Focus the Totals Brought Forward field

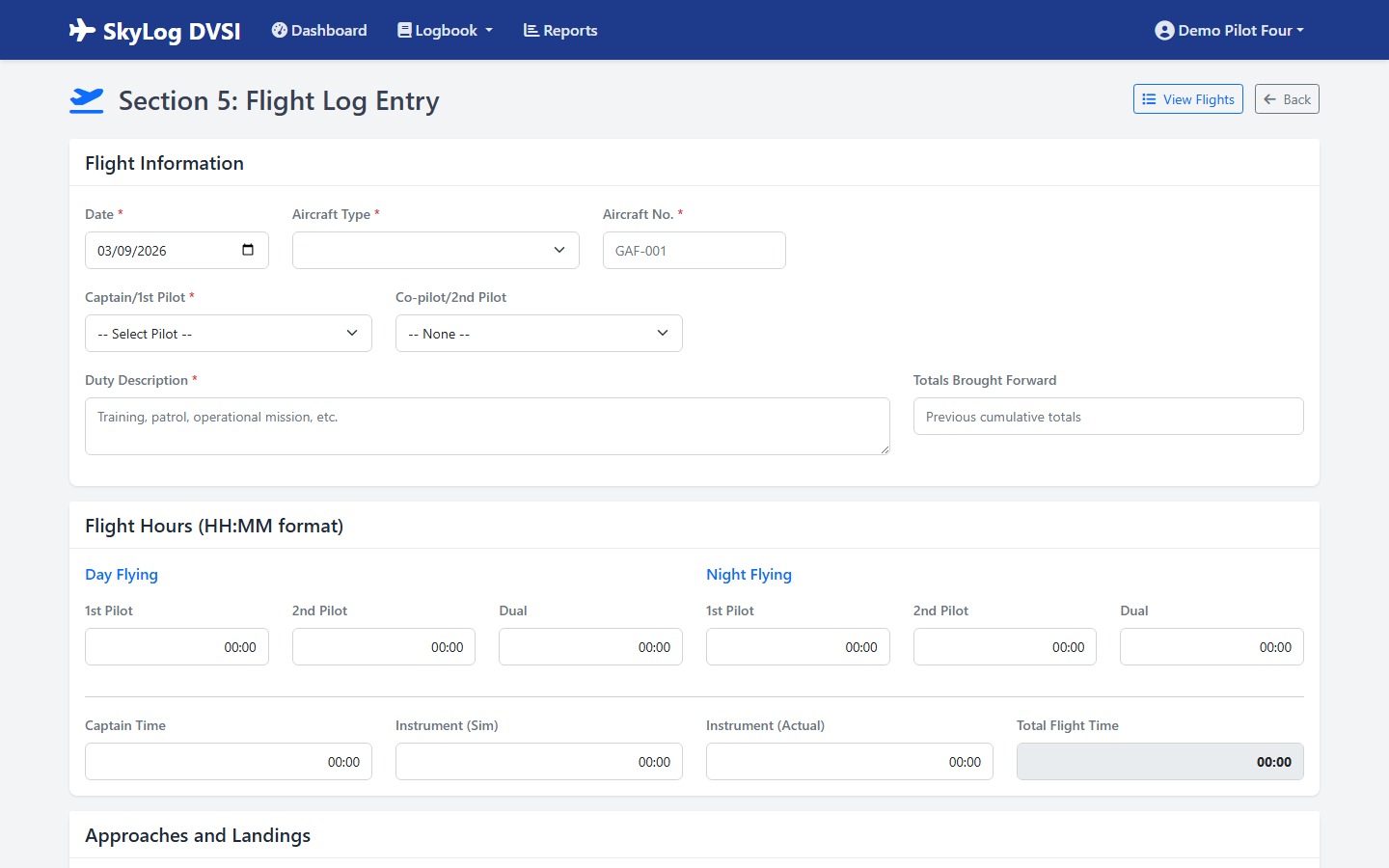tap(1108, 417)
